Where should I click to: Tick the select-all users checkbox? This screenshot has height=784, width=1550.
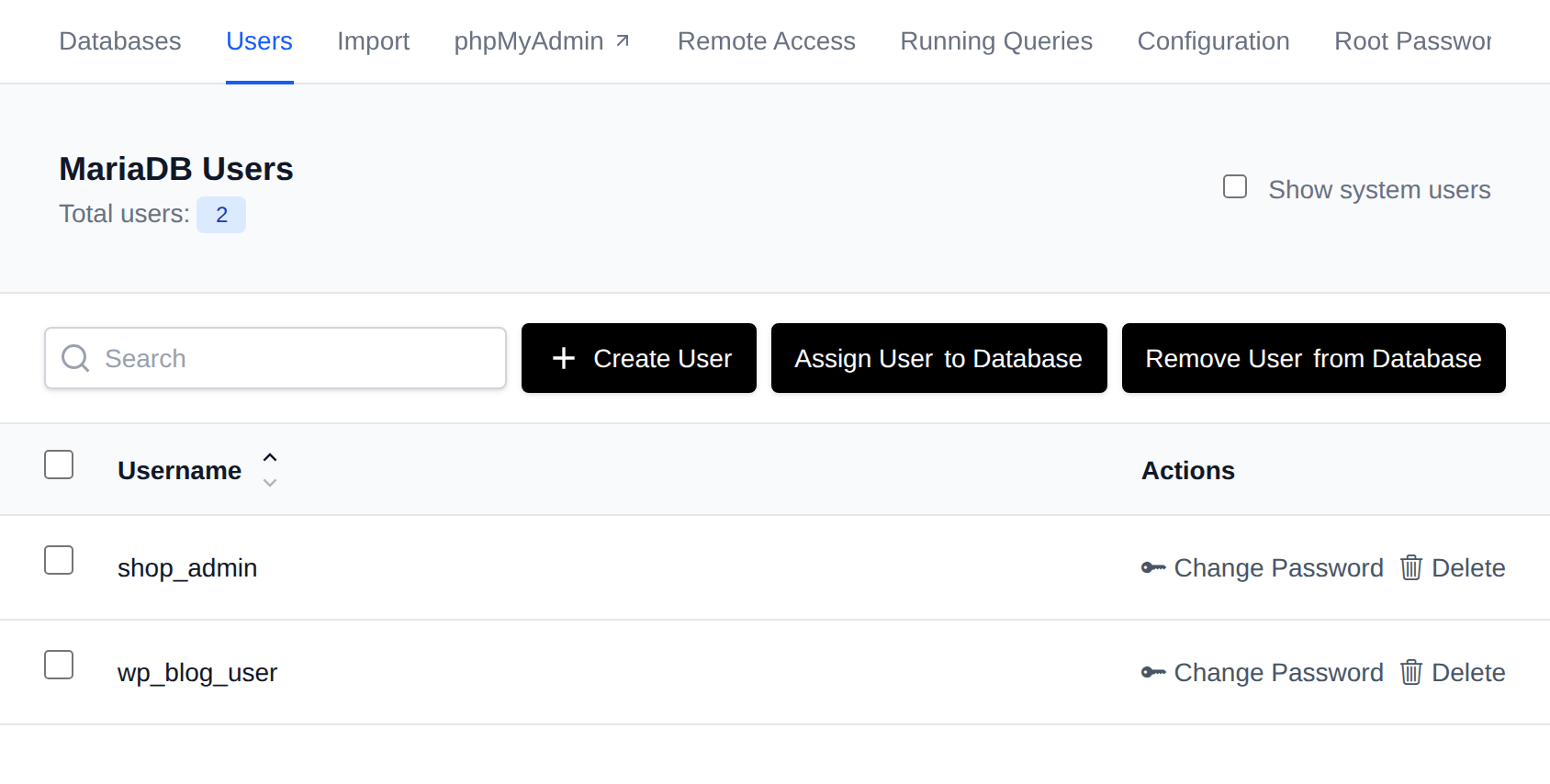[x=59, y=465]
